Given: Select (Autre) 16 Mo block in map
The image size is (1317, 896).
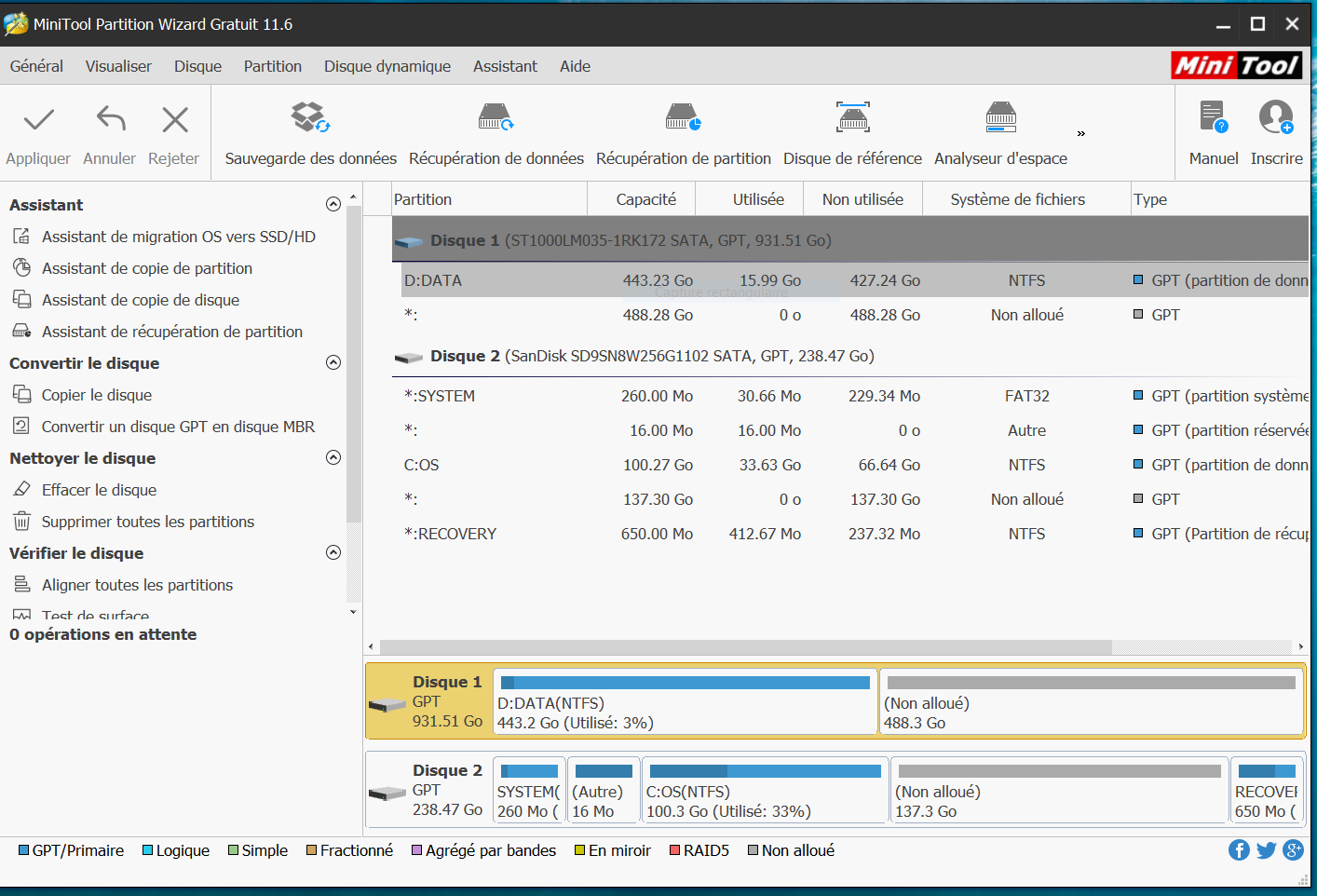Looking at the screenshot, I should pyautogui.click(x=604, y=790).
